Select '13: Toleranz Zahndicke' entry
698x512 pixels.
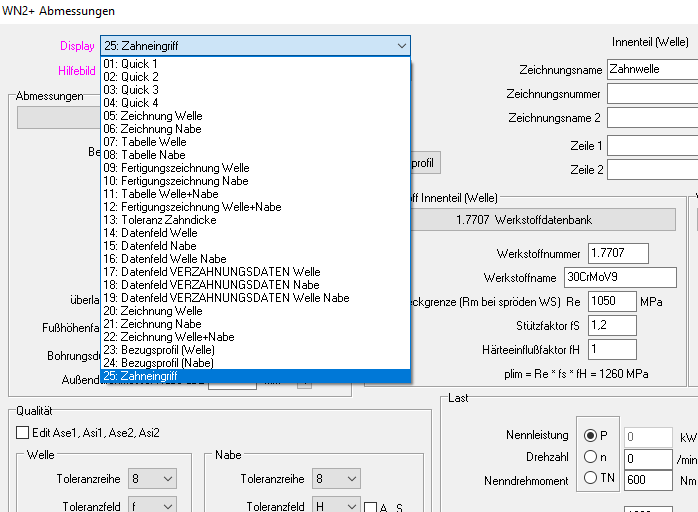158,220
